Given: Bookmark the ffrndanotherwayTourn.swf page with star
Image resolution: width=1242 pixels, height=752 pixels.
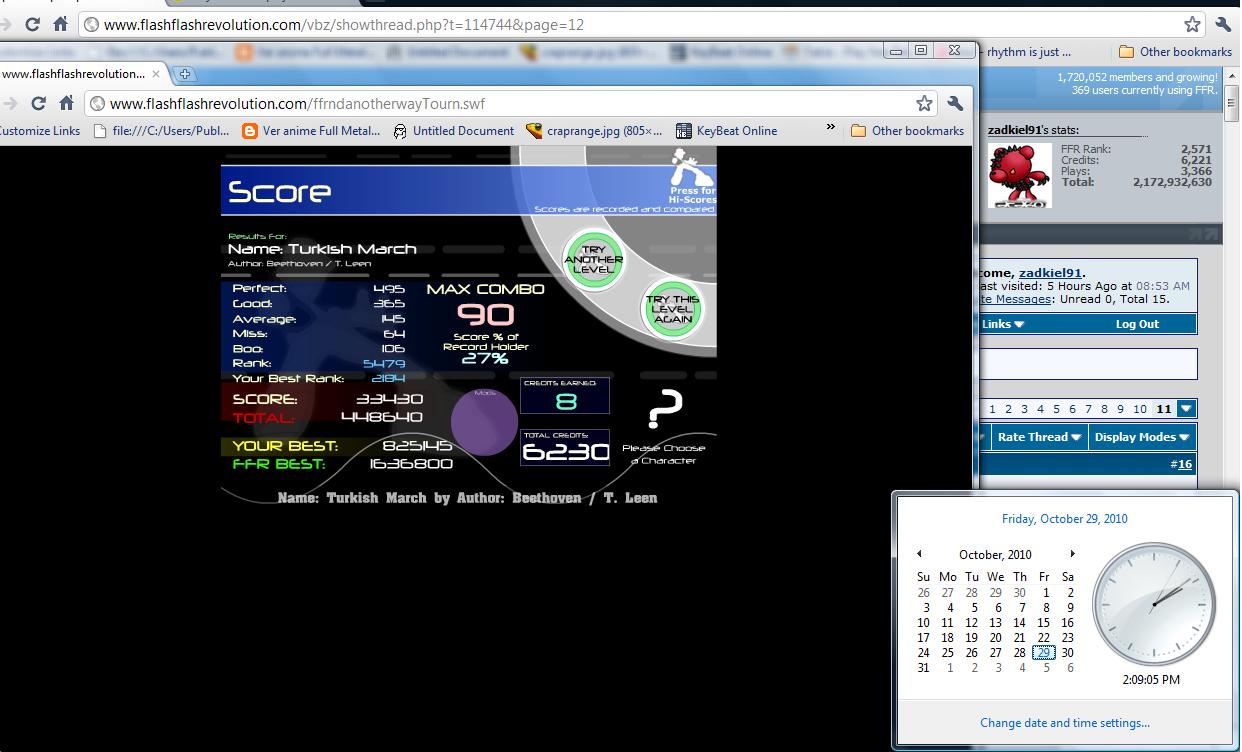Looking at the screenshot, I should pos(924,103).
